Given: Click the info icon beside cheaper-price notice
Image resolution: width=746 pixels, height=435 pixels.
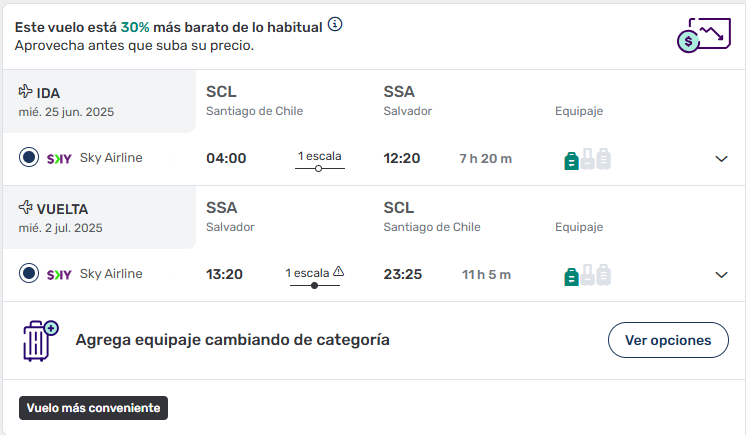Looking at the screenshot, I should (335, 24).
